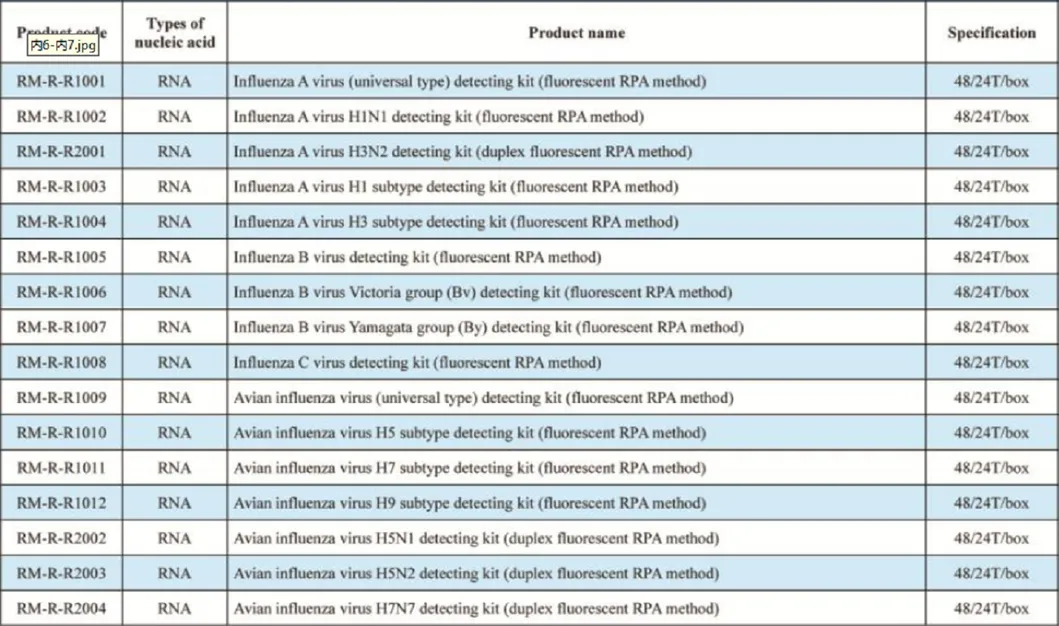Image resolution: width=1059 pixels, height=626 pixels.
Task: Click the "内6-内7.jpg" filename tooltip
Action: click(x=62, y=45)
